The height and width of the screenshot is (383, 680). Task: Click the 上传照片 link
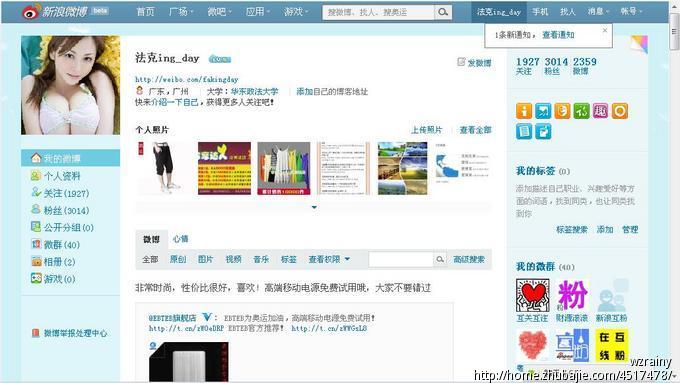pos(427,130)
